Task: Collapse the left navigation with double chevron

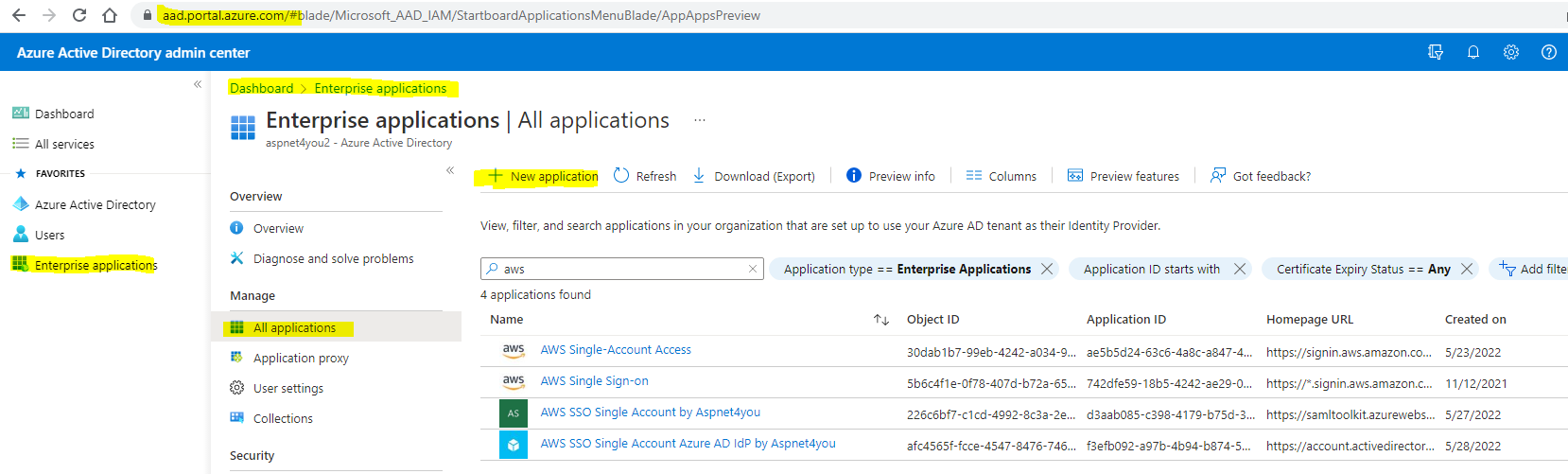Action: pyautogui.click(x=198, y=84)
